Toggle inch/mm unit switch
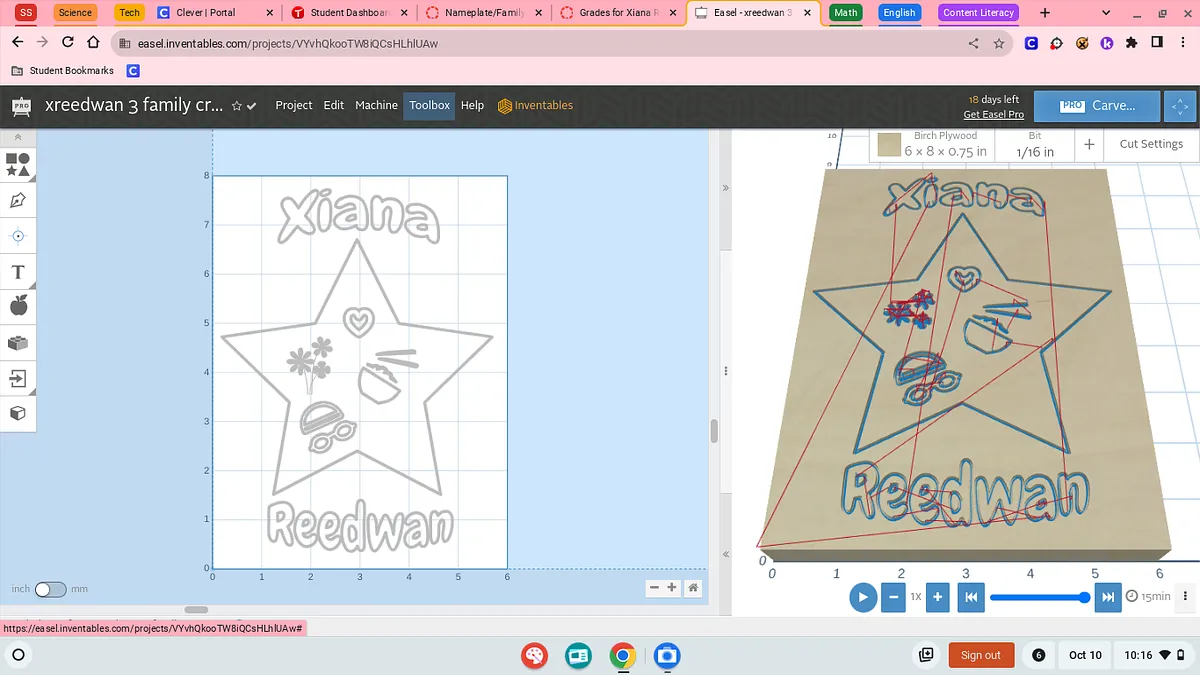The image size is (1200, 675). [x=50, y=589]
